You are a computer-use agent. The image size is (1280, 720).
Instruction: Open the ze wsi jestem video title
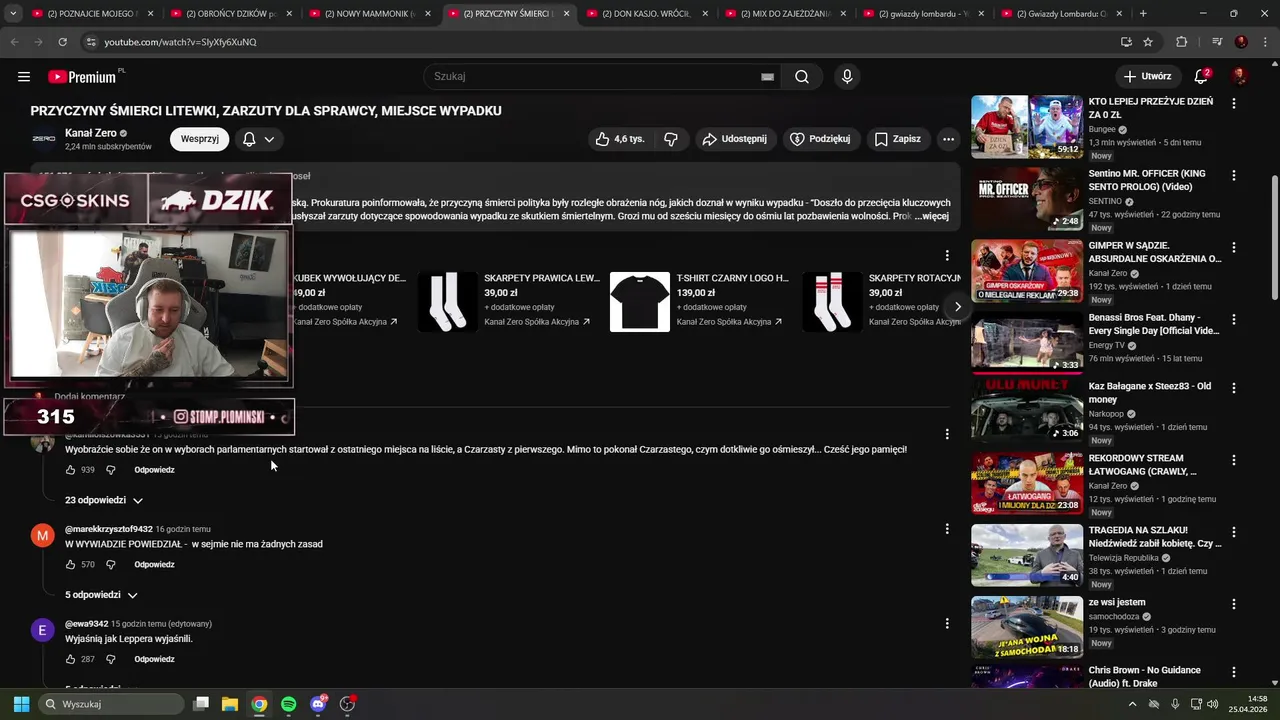tap(1117, 602)
